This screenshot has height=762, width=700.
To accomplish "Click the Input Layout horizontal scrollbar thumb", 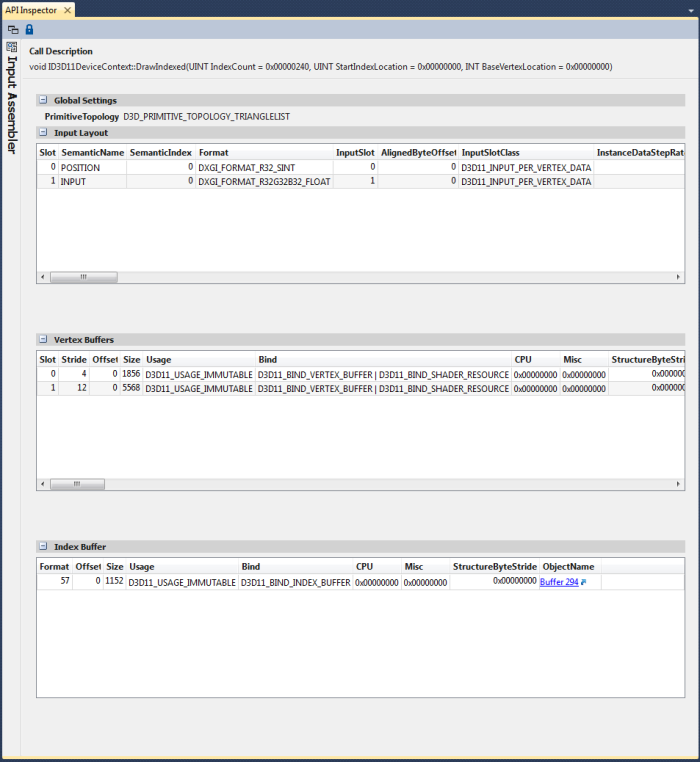I will [x=70, y=277].
